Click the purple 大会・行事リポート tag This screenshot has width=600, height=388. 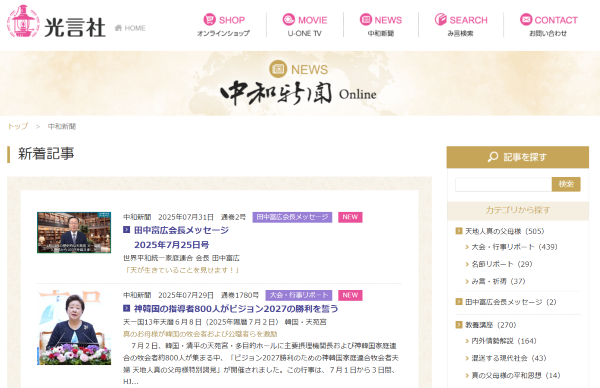pyautogui.click(x=299, y=295)
